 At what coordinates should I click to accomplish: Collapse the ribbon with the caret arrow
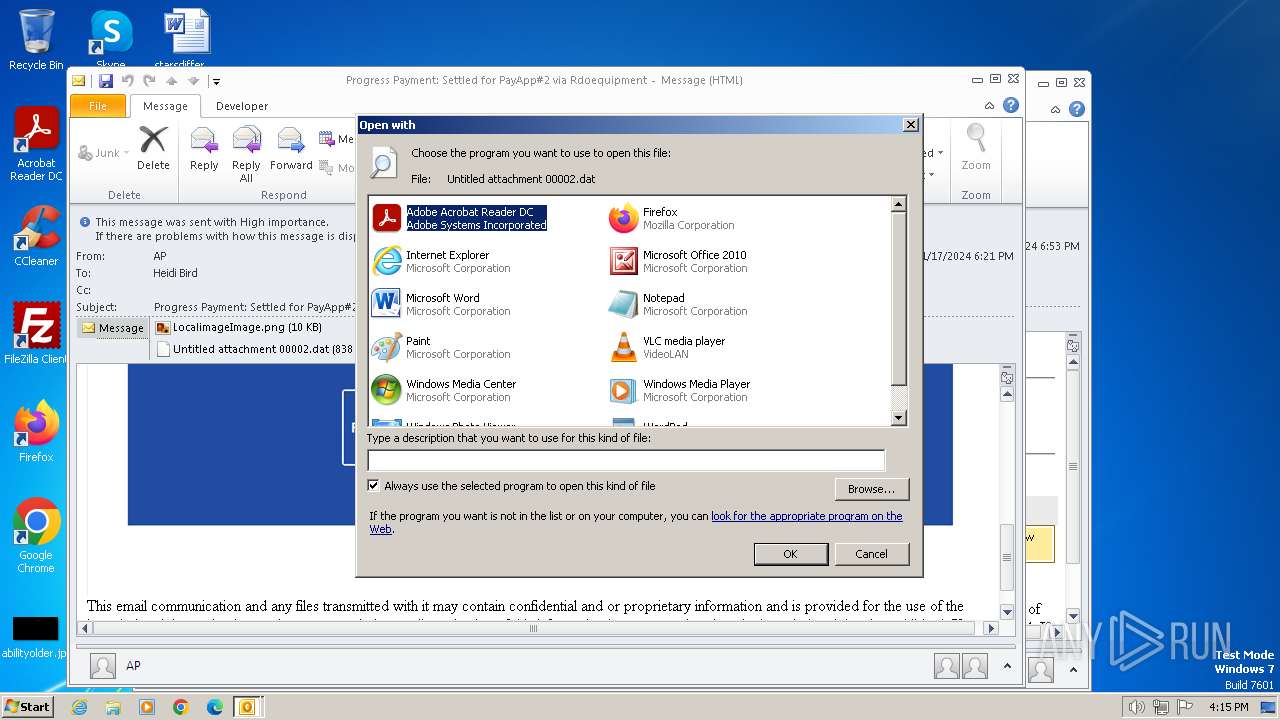[990, 106]
